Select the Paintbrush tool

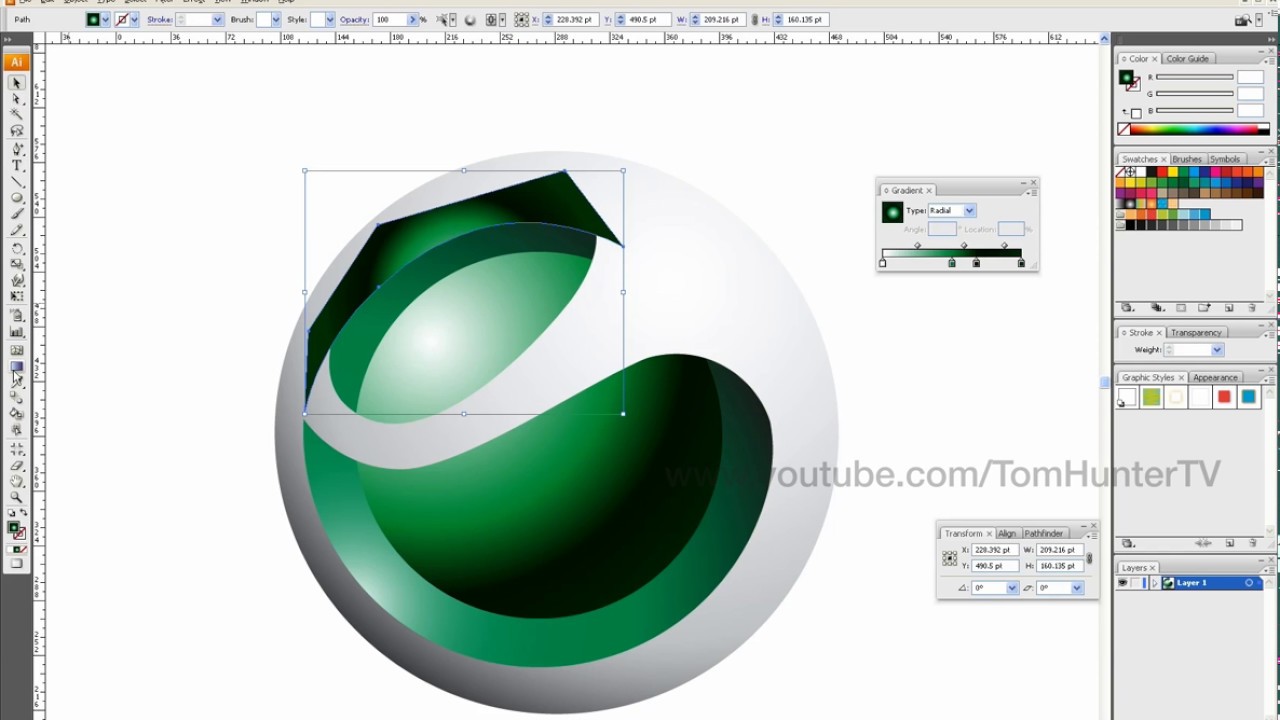coord(17,215)
